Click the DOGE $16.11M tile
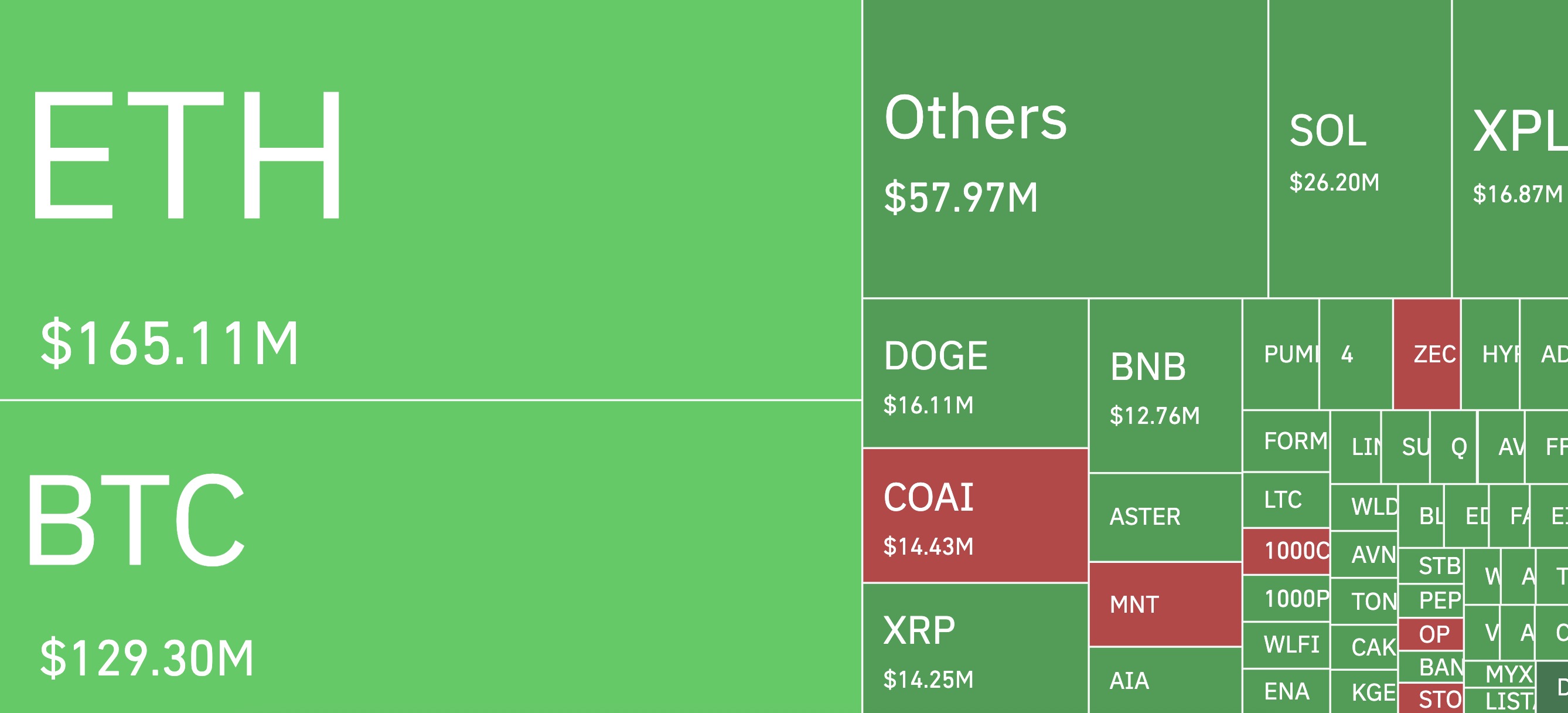The height and width of the screenshot is (713, 1568). (x=975, y=374)
